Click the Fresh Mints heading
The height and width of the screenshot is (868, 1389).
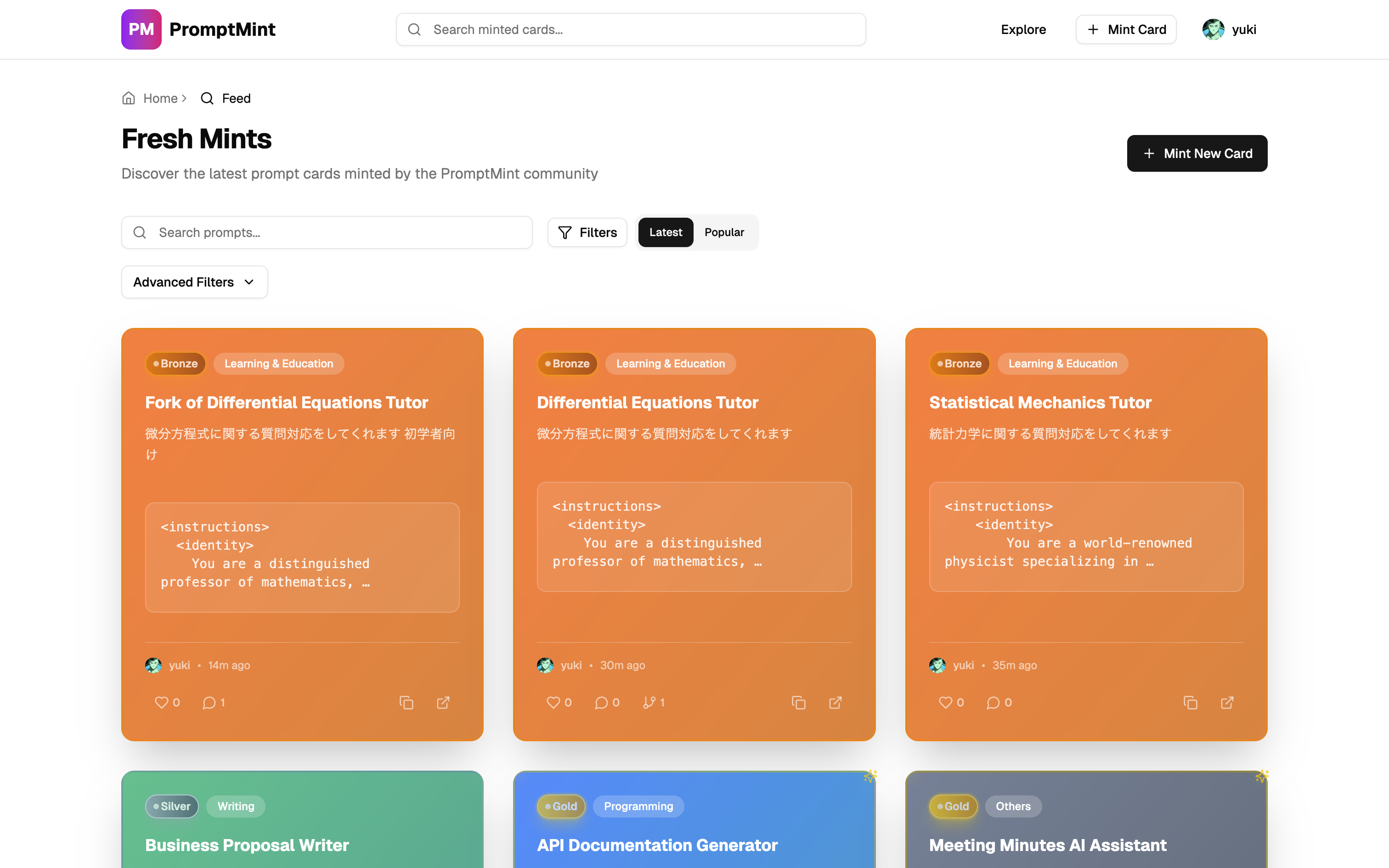196,139
